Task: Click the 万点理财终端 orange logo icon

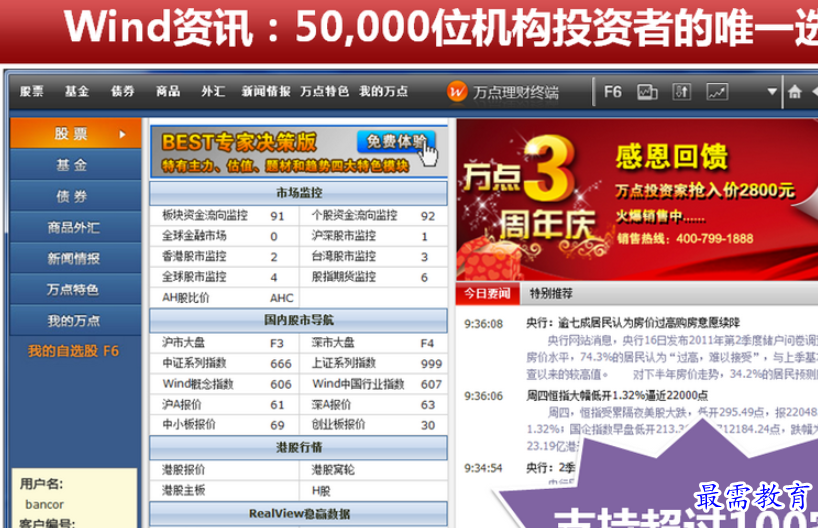Action: [x=456, y=92]
